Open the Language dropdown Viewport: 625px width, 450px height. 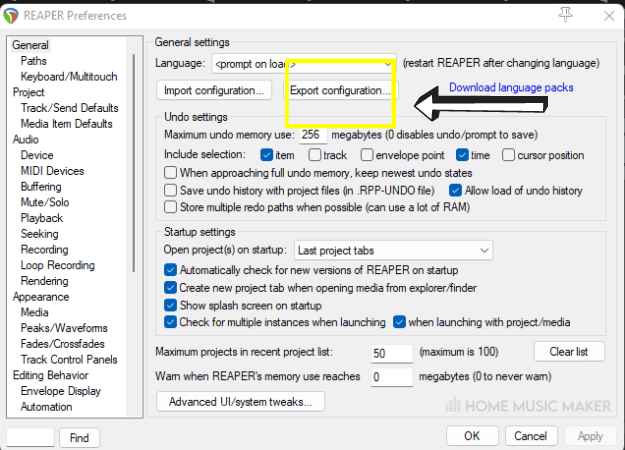pos(304,64)
